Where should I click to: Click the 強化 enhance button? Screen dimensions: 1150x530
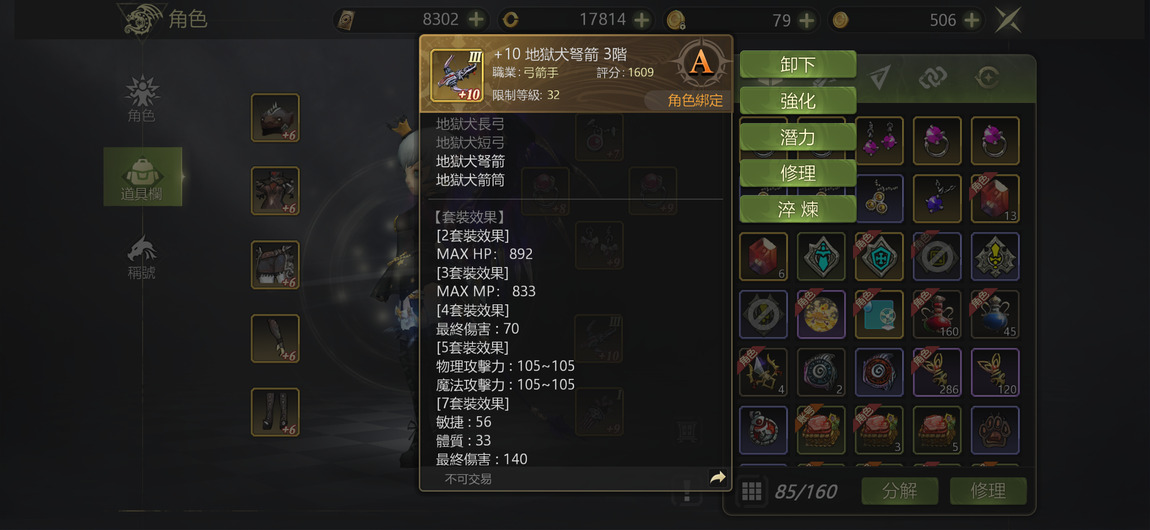click(798, 100)
